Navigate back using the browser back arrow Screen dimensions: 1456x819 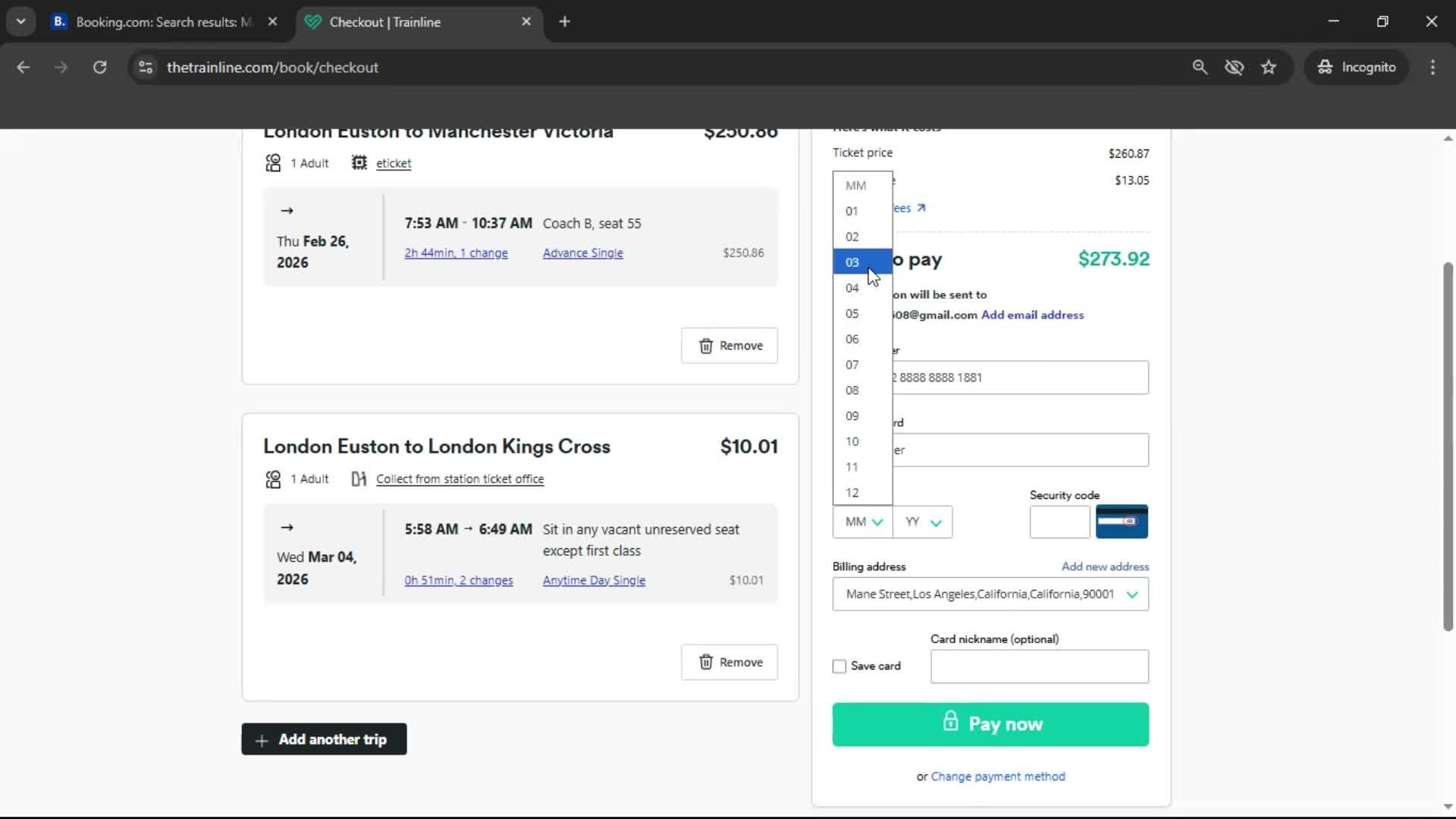24,67
